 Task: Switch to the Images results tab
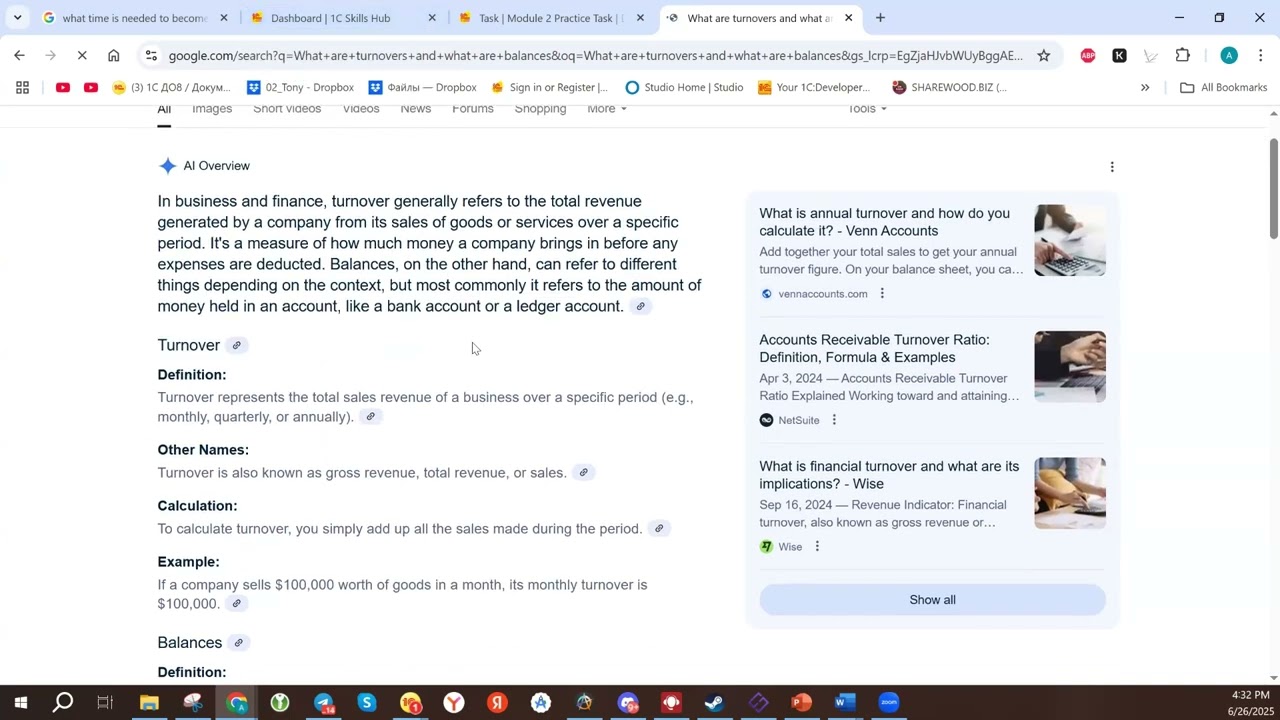[x=212, y=109]
